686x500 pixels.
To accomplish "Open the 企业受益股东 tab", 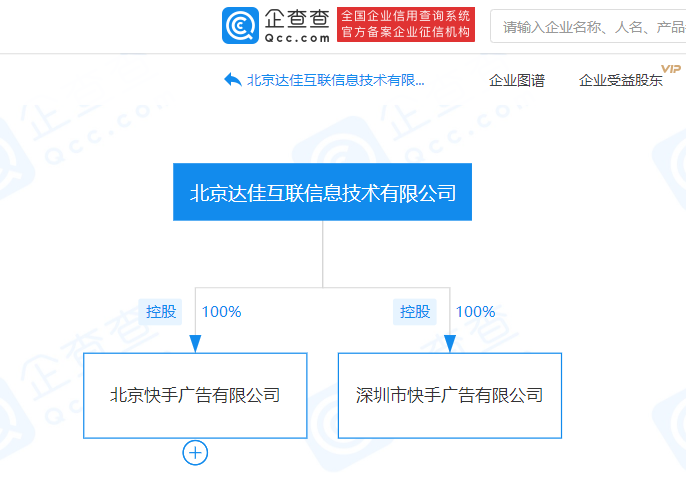I will (620, 80).
